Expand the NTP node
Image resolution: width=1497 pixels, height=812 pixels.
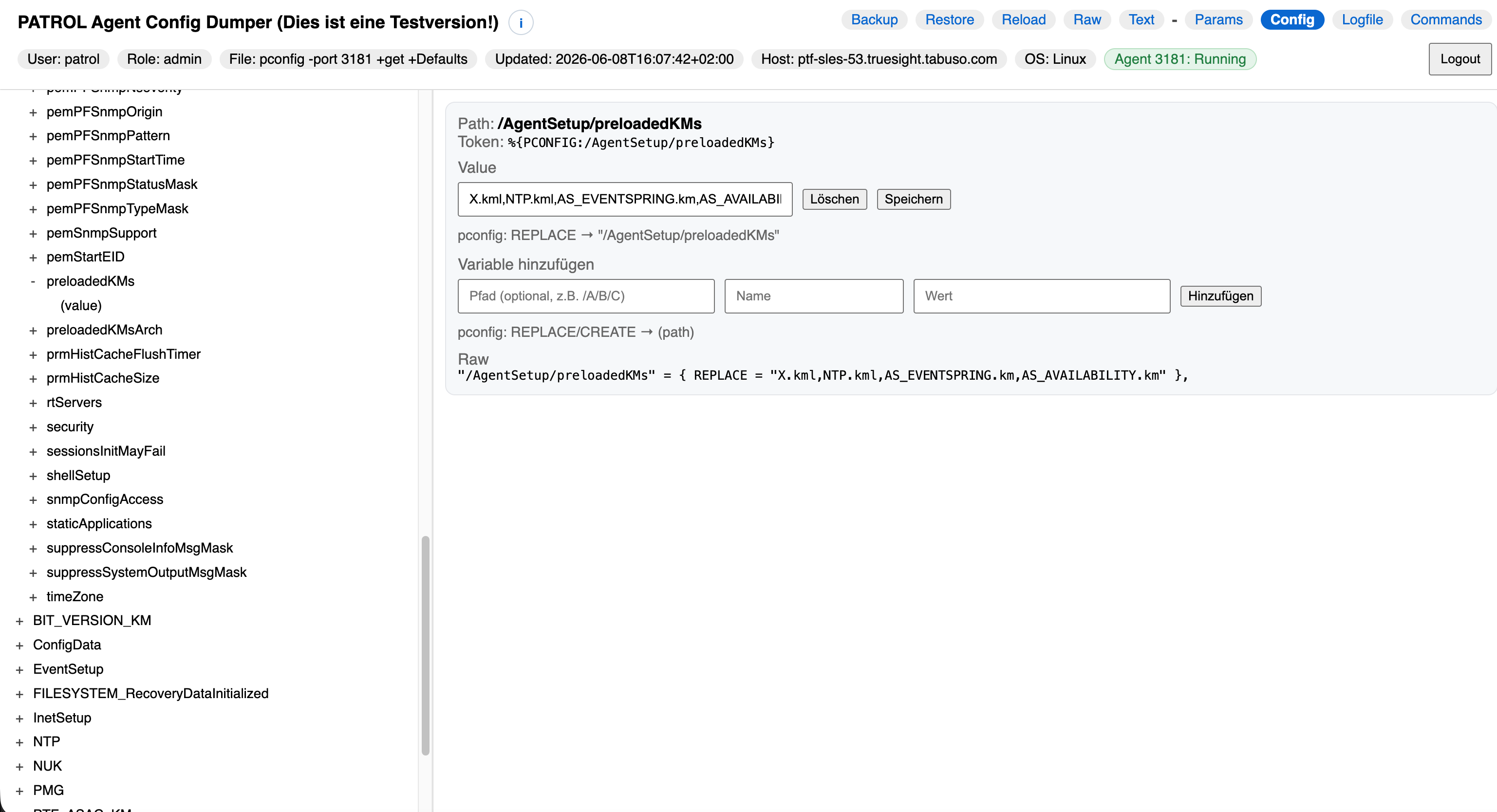(x=20, y=743)
